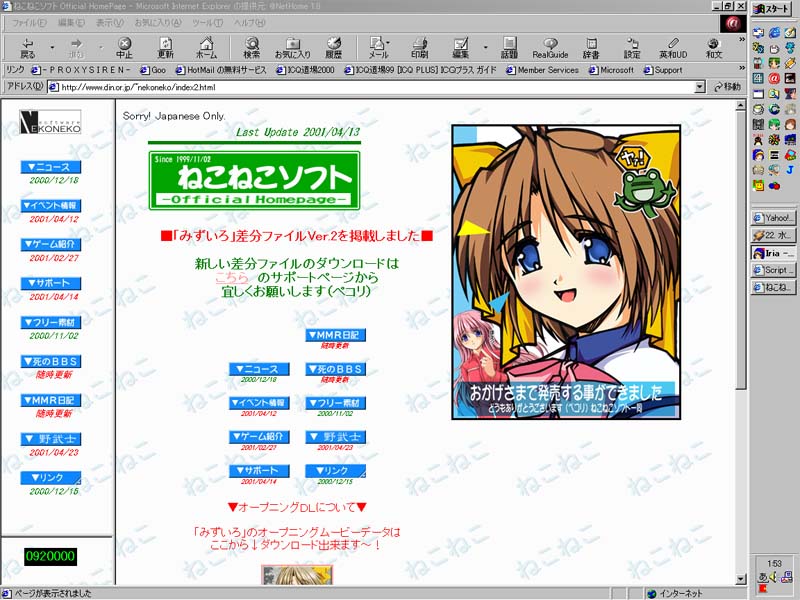
Task: Open the HotMail の無料サービス link
Action: coord(221,70)
